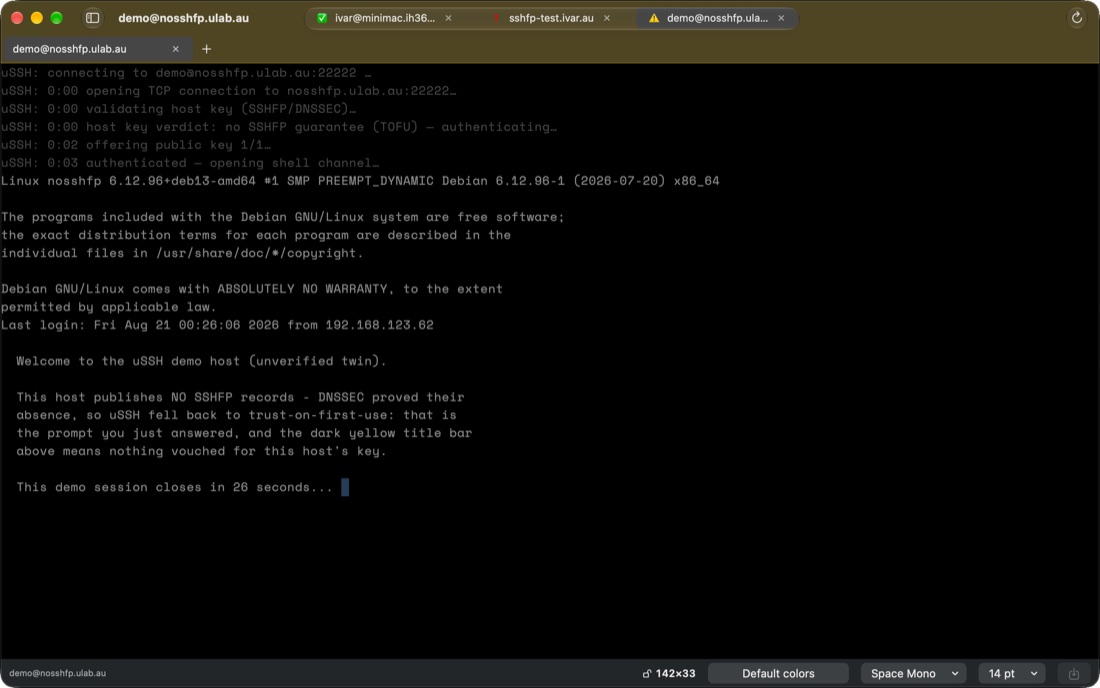Click the yellow warning icon on demo@nosshfp tab
1100x688 pixels.
pos(654,18)
